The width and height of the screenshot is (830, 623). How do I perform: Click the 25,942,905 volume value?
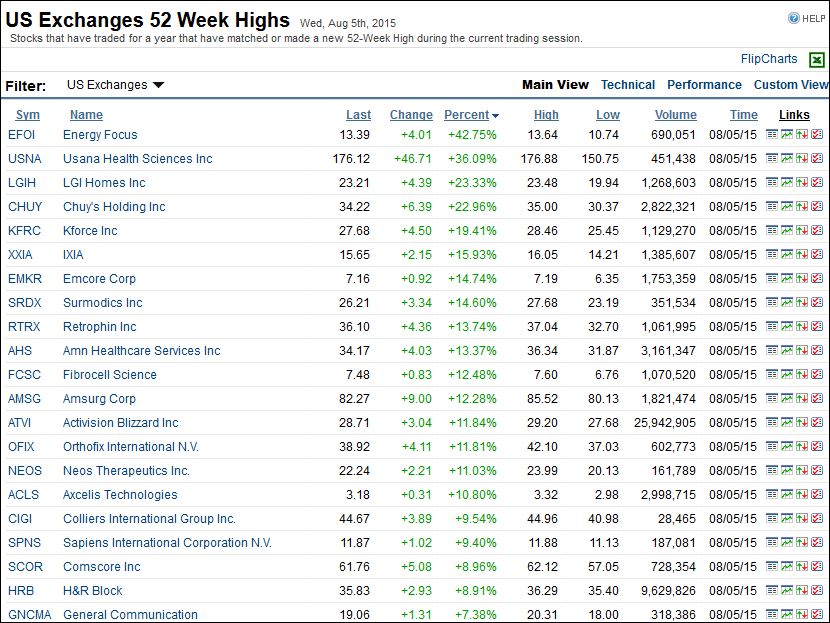point(665,423)
